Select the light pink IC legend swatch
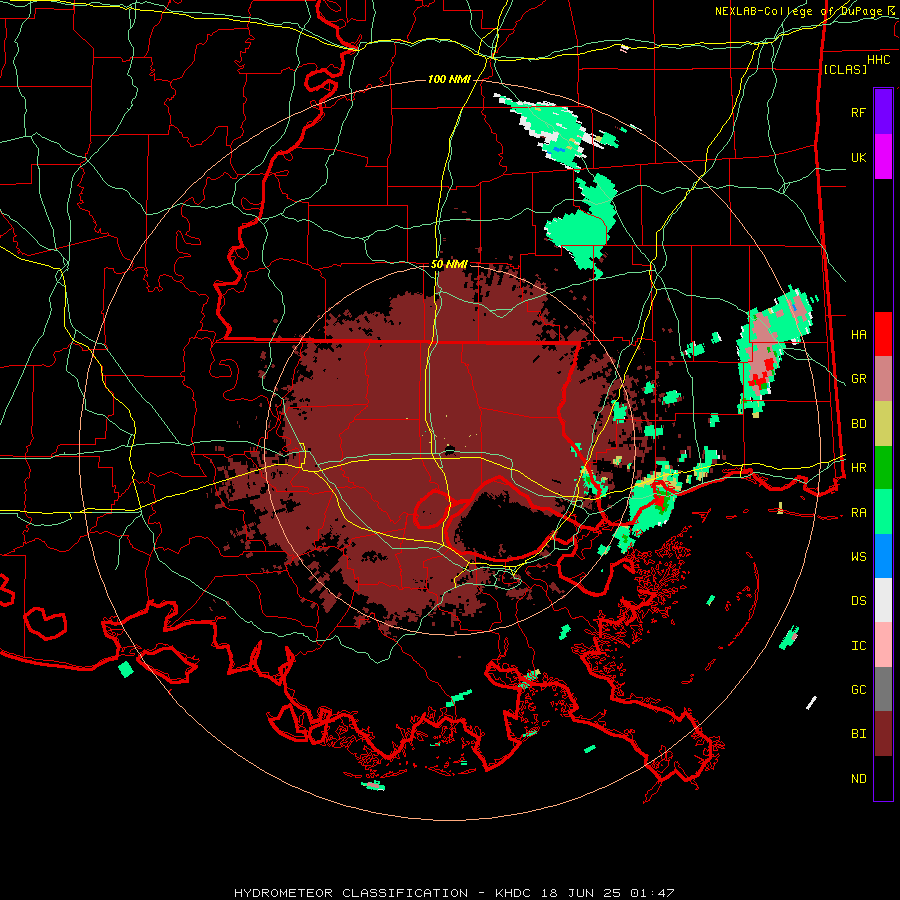This screenshot has width=900, height=900. 883,645
